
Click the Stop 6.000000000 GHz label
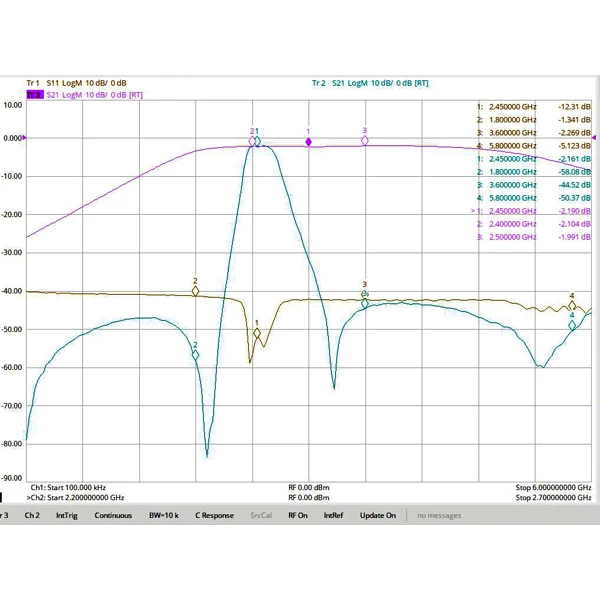(x=553, y=488)
